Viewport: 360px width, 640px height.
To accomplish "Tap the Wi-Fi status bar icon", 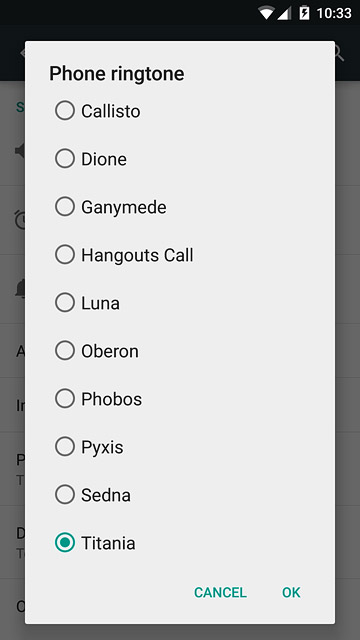I will pos(266,13).
